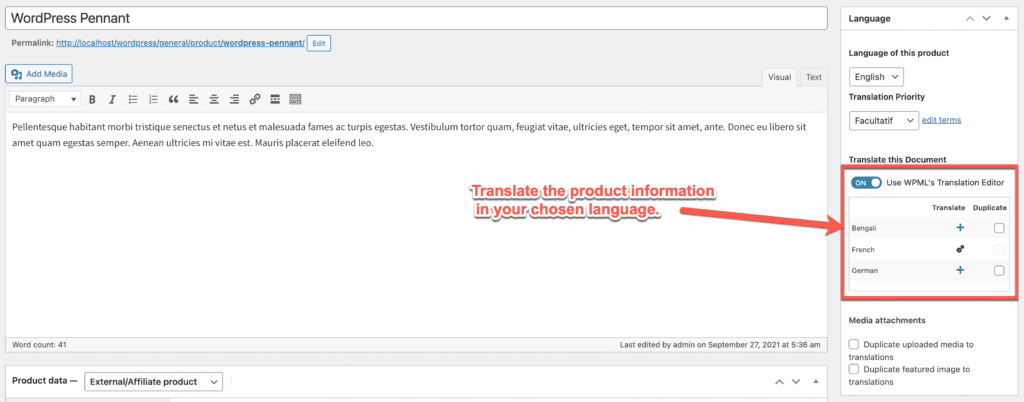1024x402 pixels.
Task: Move Language panel down
Action: [x=986, y=18]
